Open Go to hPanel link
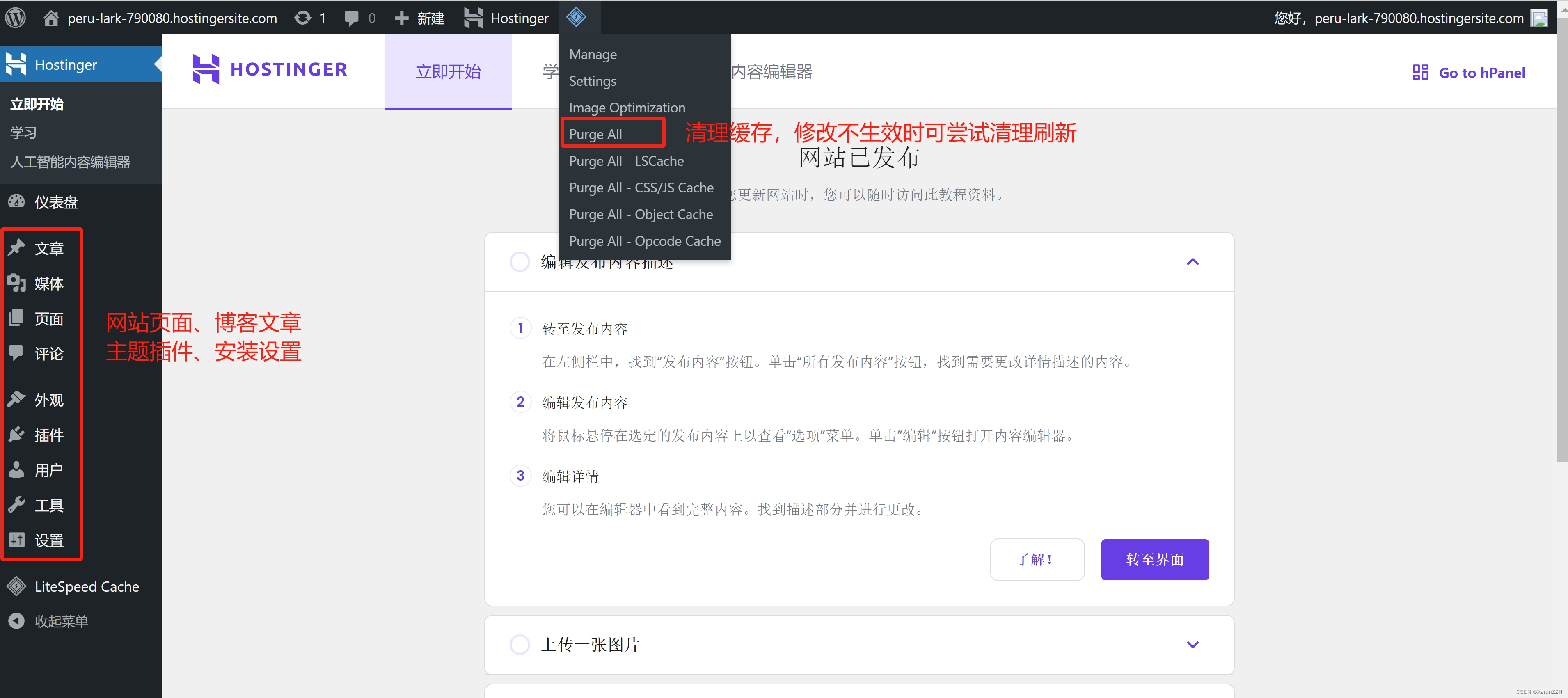 [1469, 72]
